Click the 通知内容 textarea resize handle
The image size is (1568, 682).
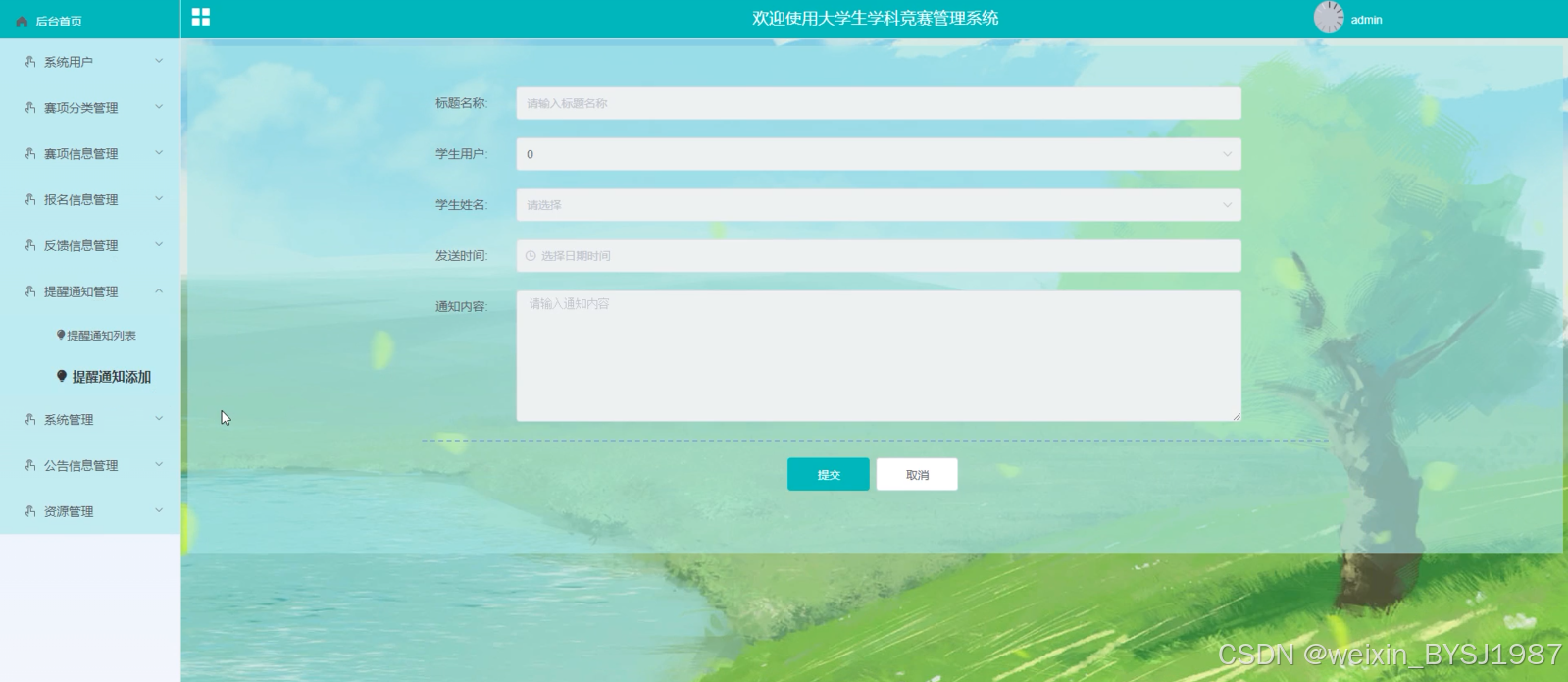1236,416
